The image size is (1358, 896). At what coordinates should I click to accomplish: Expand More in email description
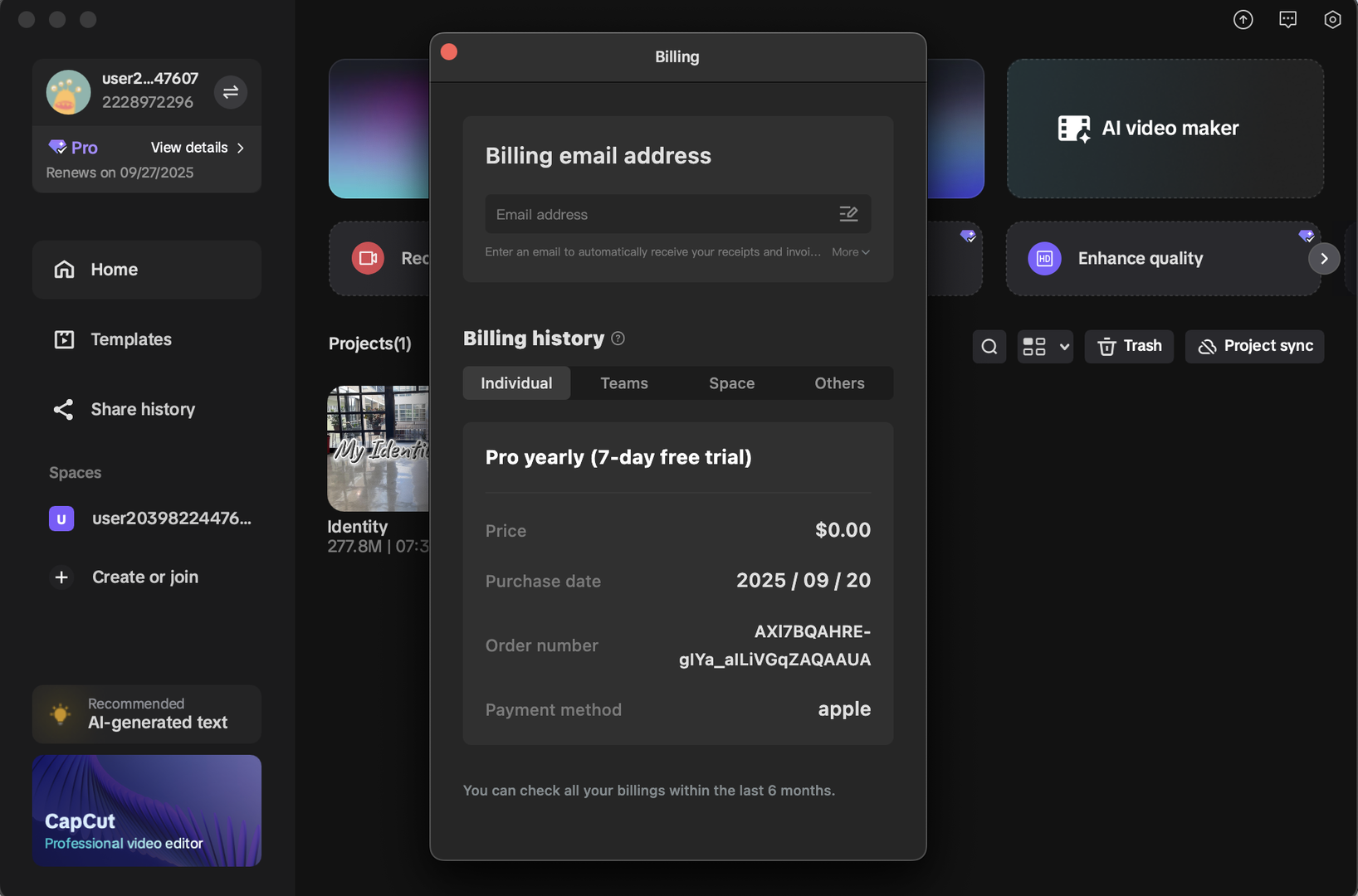(851, 252)
